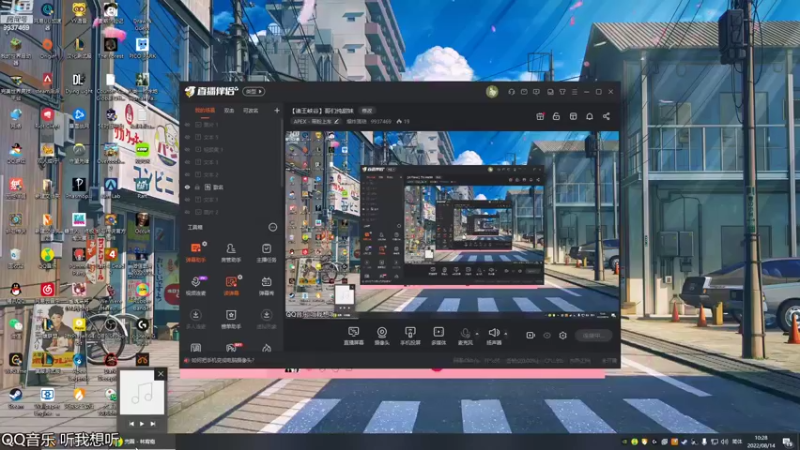
Task: Toggle the preview eye icon in bottom toolbar
Action: coord(547,335)
